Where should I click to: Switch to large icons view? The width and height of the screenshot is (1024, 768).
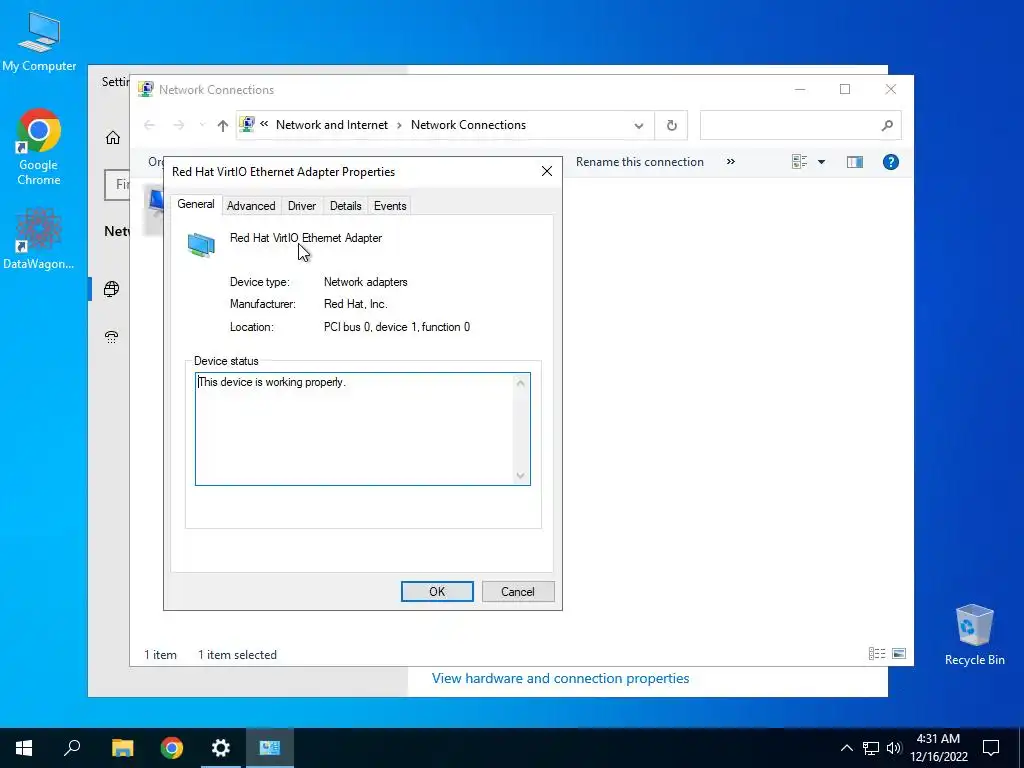[899, 654]
